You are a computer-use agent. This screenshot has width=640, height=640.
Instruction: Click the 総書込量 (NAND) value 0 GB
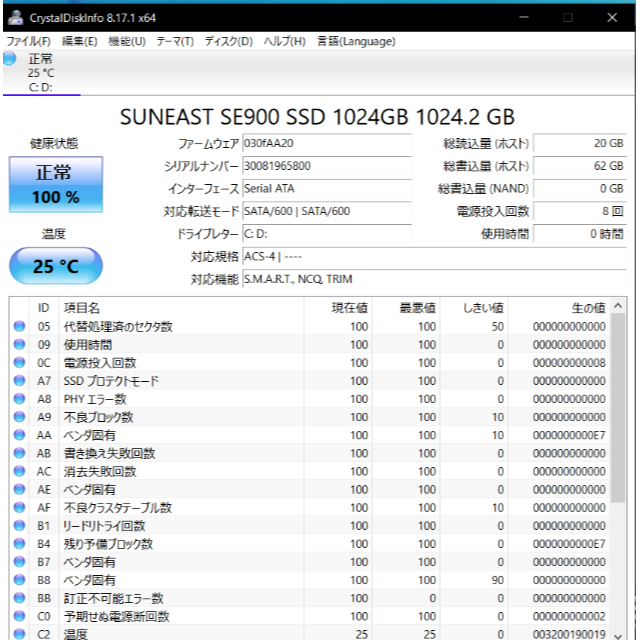pos(580,189)
